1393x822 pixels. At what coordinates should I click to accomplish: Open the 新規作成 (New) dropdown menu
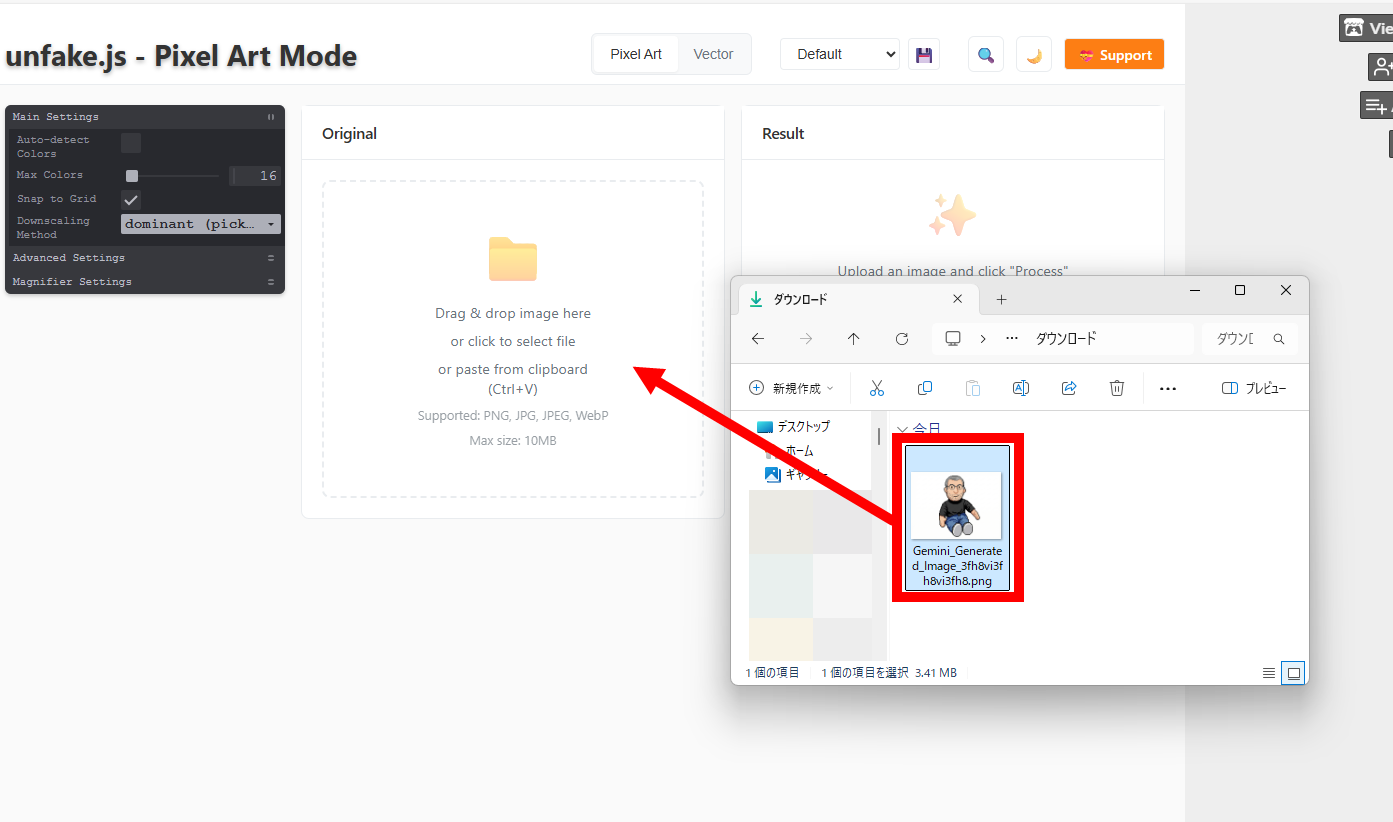point(791,388)
